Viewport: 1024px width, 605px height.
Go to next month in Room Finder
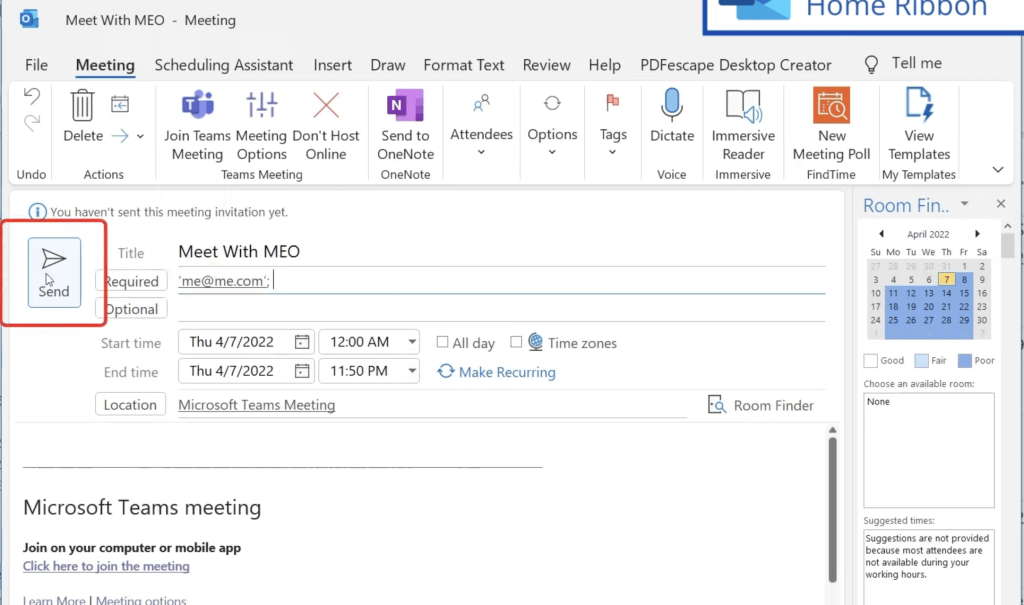pos(977,234)
